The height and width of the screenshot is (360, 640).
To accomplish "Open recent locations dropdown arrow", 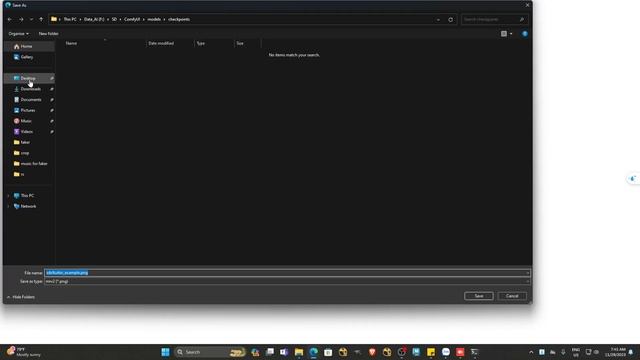I will coord(31,19).
